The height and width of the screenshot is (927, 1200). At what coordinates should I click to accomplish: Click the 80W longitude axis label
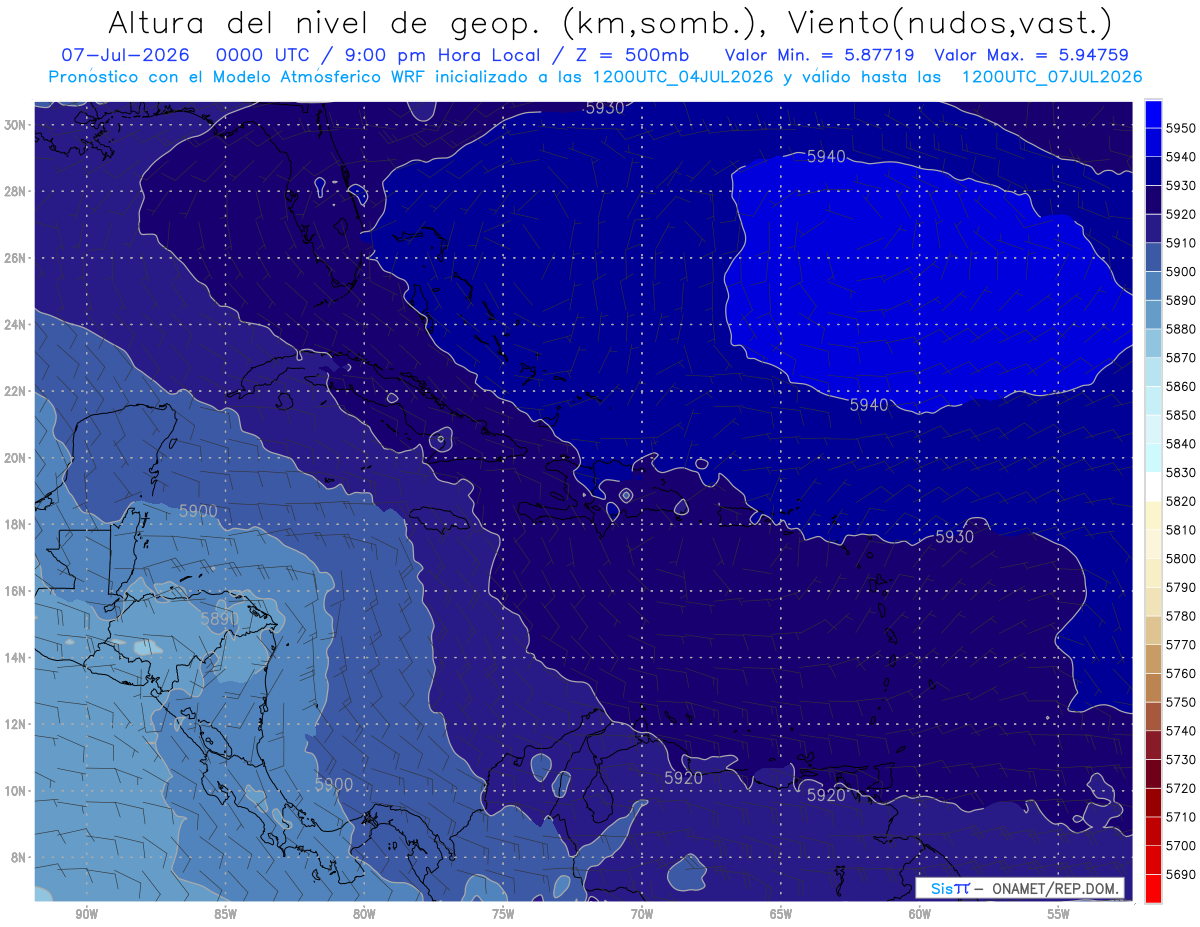pos(364,914)
